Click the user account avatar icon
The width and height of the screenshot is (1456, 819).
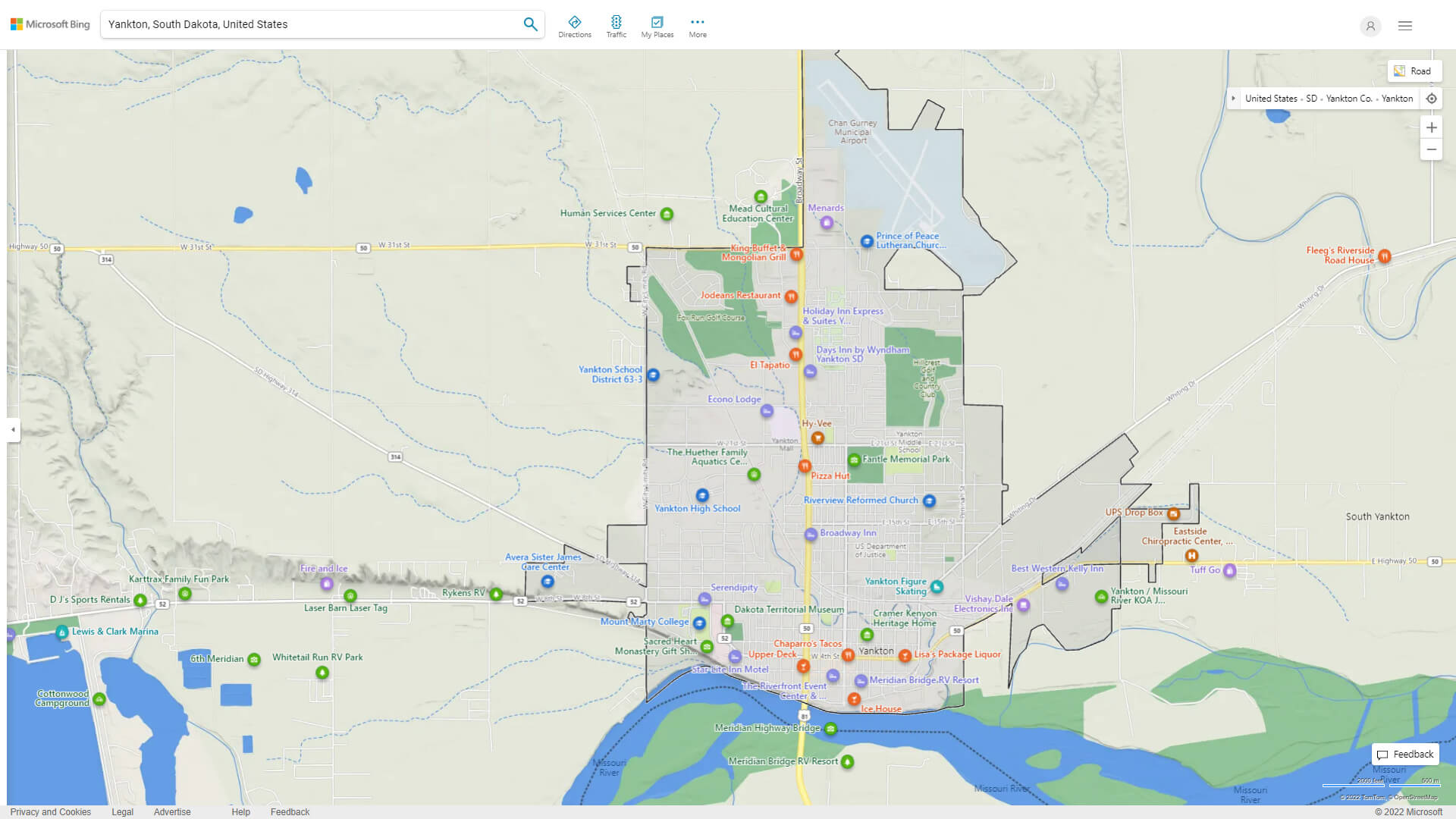1370,26
